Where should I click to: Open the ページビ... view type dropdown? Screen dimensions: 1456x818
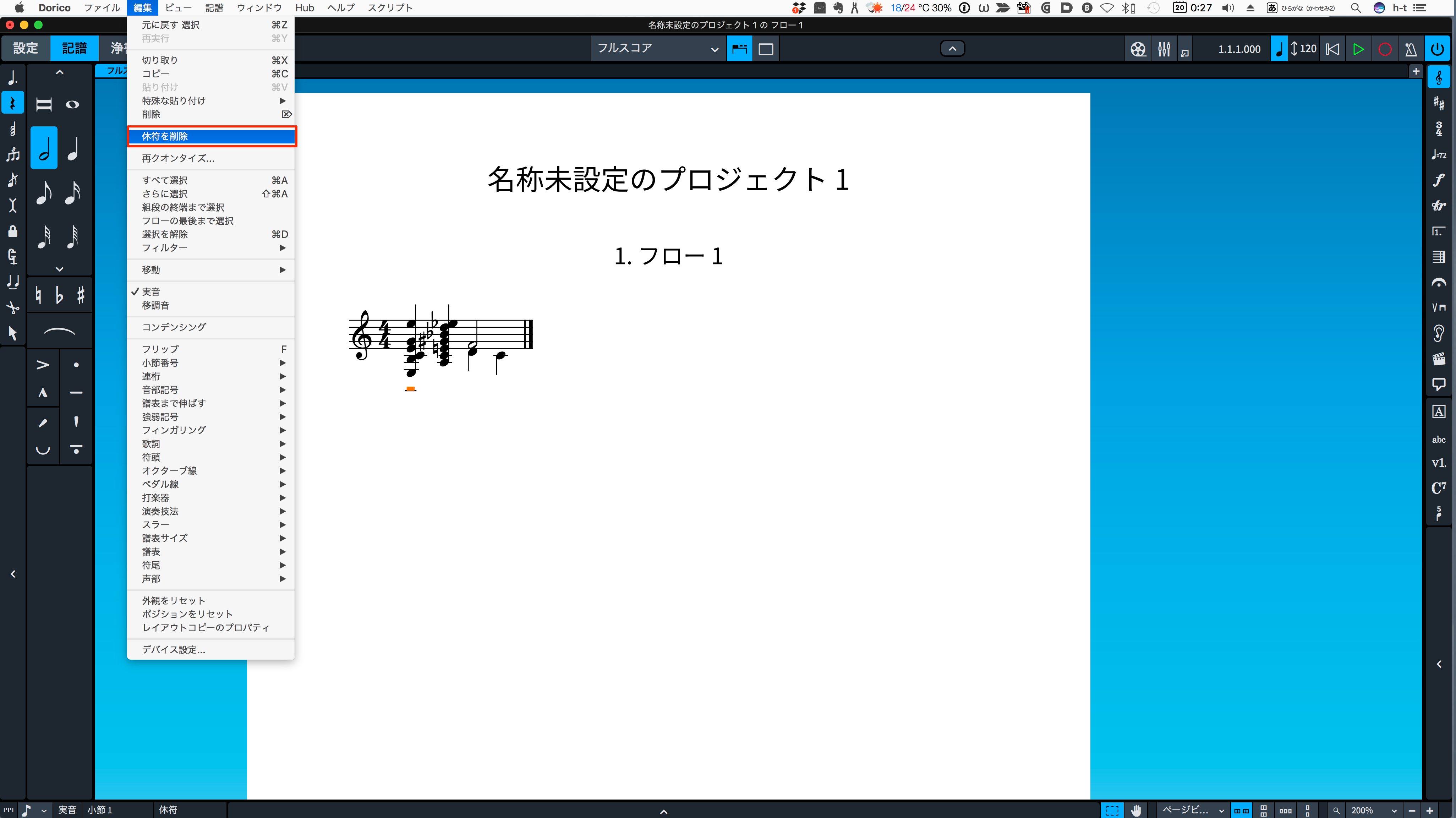[1193, 810]
